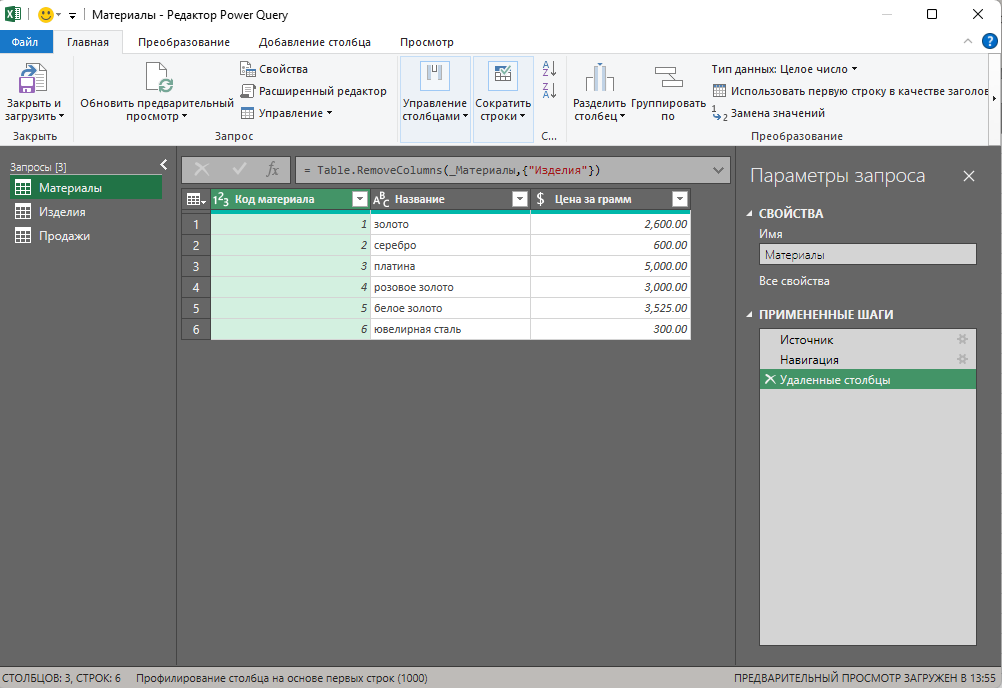Screen dimensions: 1002x688
Task: Delete the Удаленные столбцы step with X
Action: point(770,379)
